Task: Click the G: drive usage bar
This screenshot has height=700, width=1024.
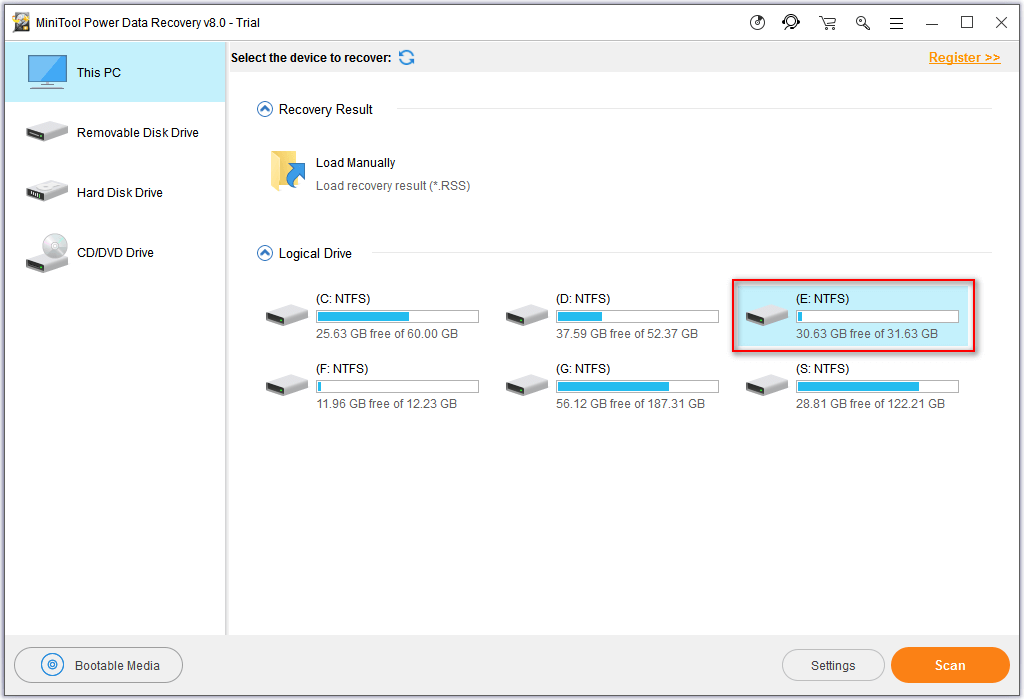Action: [637, 386]
